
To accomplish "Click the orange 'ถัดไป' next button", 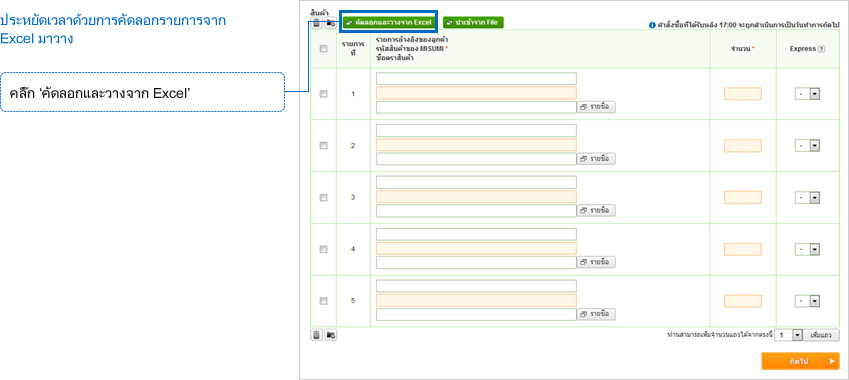I will [800, 361].
